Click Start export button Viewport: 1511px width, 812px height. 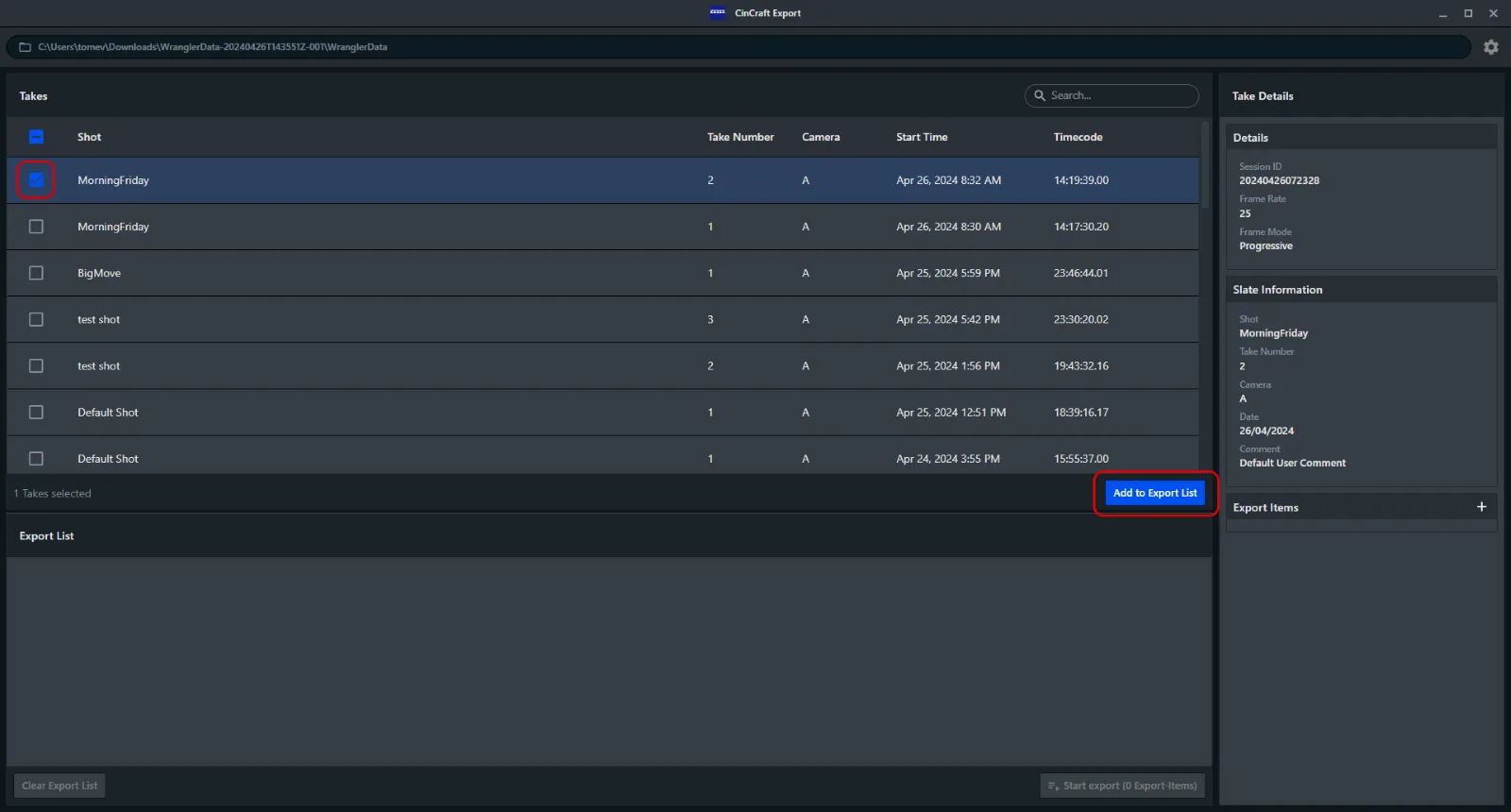click(x=1122, y=786)
